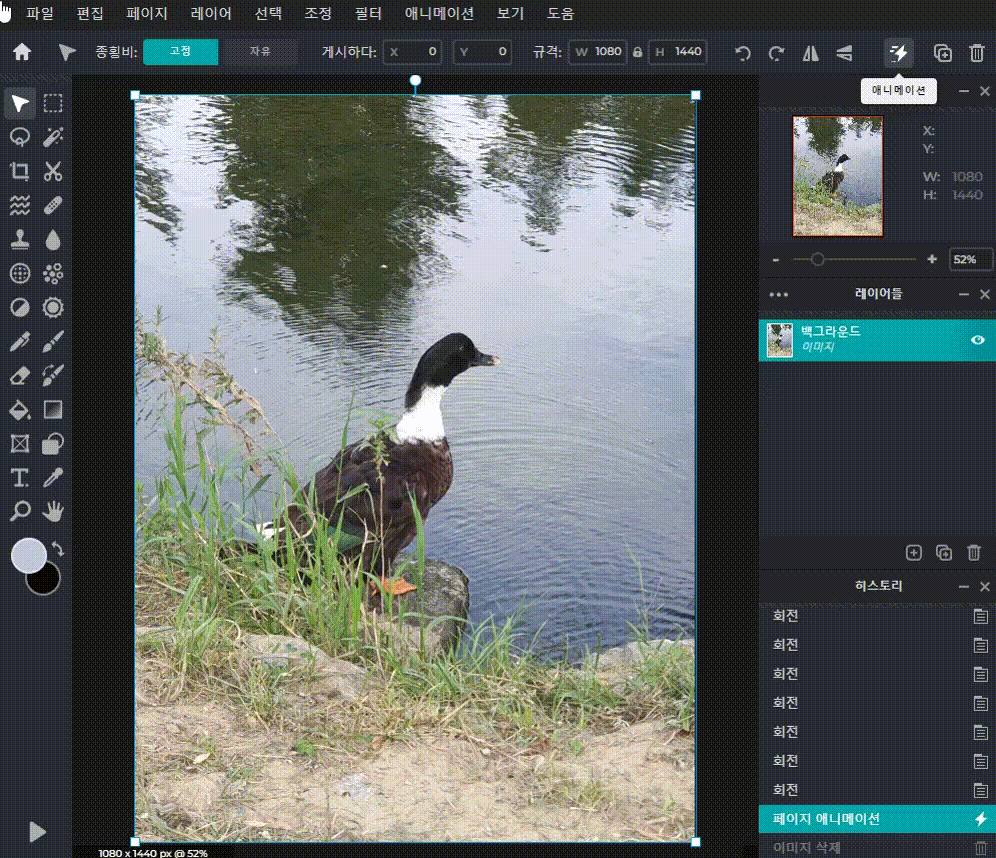Open the foreground color swatch
Viewport: 996px width, 858px height.
click(x=29, y=556)
